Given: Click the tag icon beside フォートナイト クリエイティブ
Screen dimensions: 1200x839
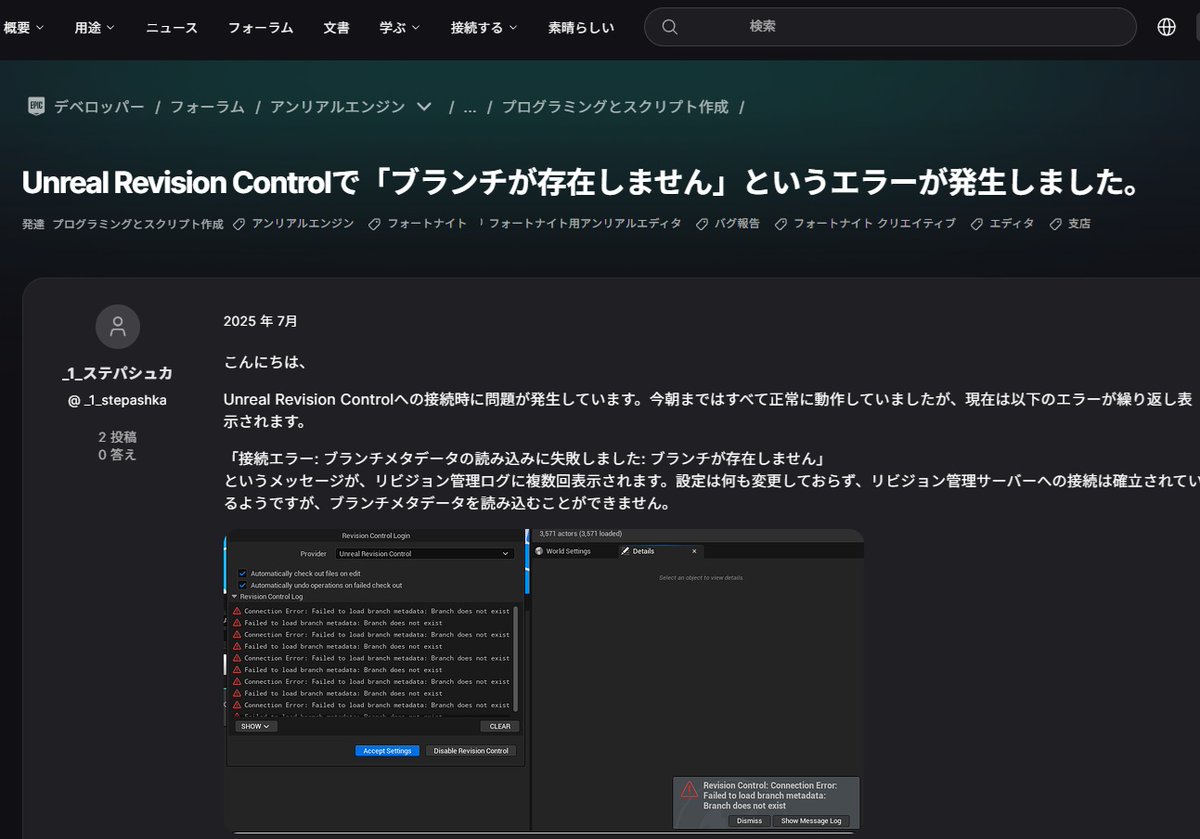Looking at the screenshot, I should [x=781, y=224].
